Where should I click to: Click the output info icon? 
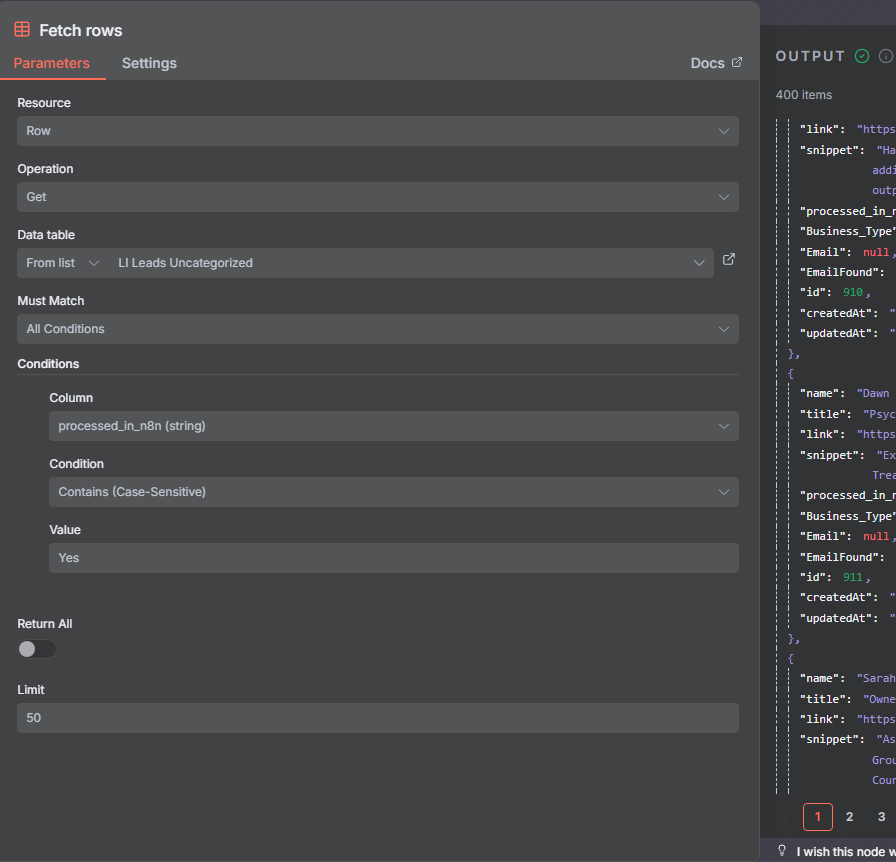click(x=885, y=57)
